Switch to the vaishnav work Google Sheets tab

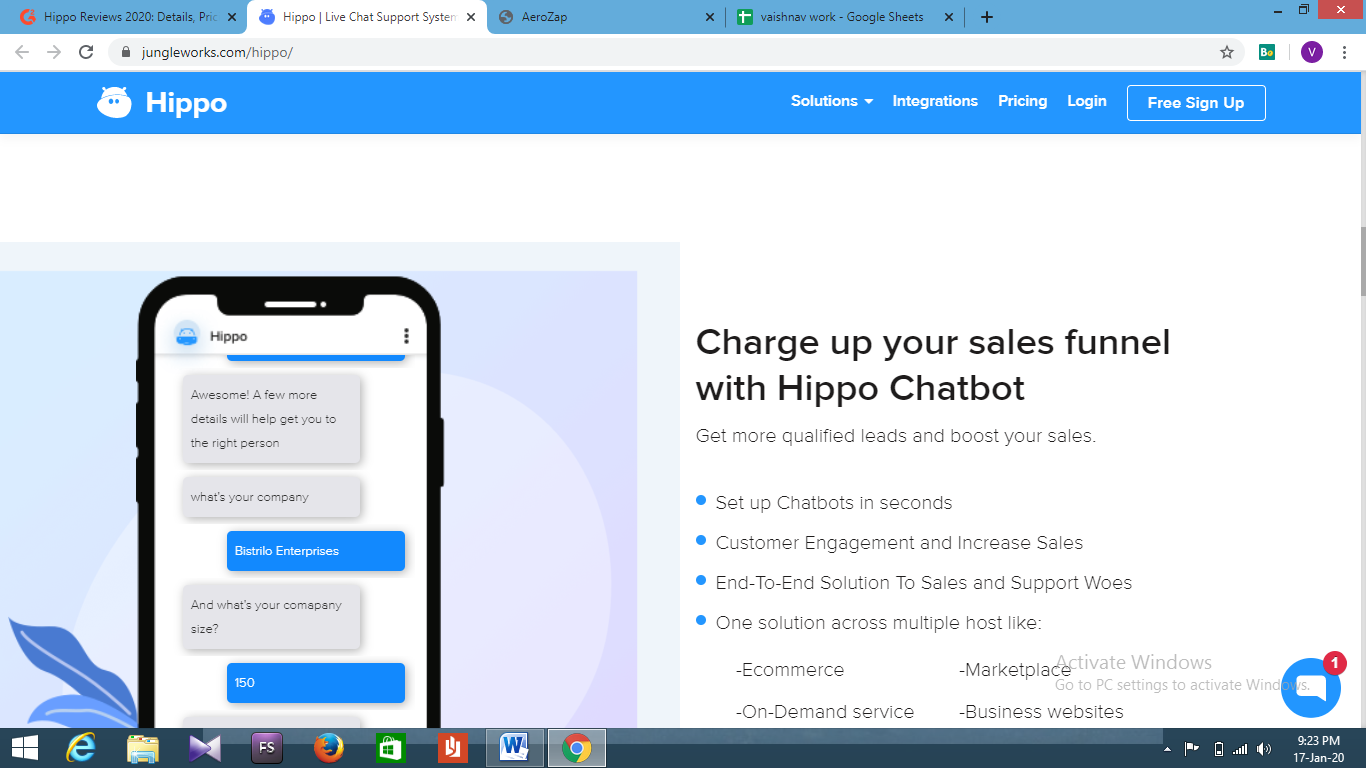[x=845, y=17]
